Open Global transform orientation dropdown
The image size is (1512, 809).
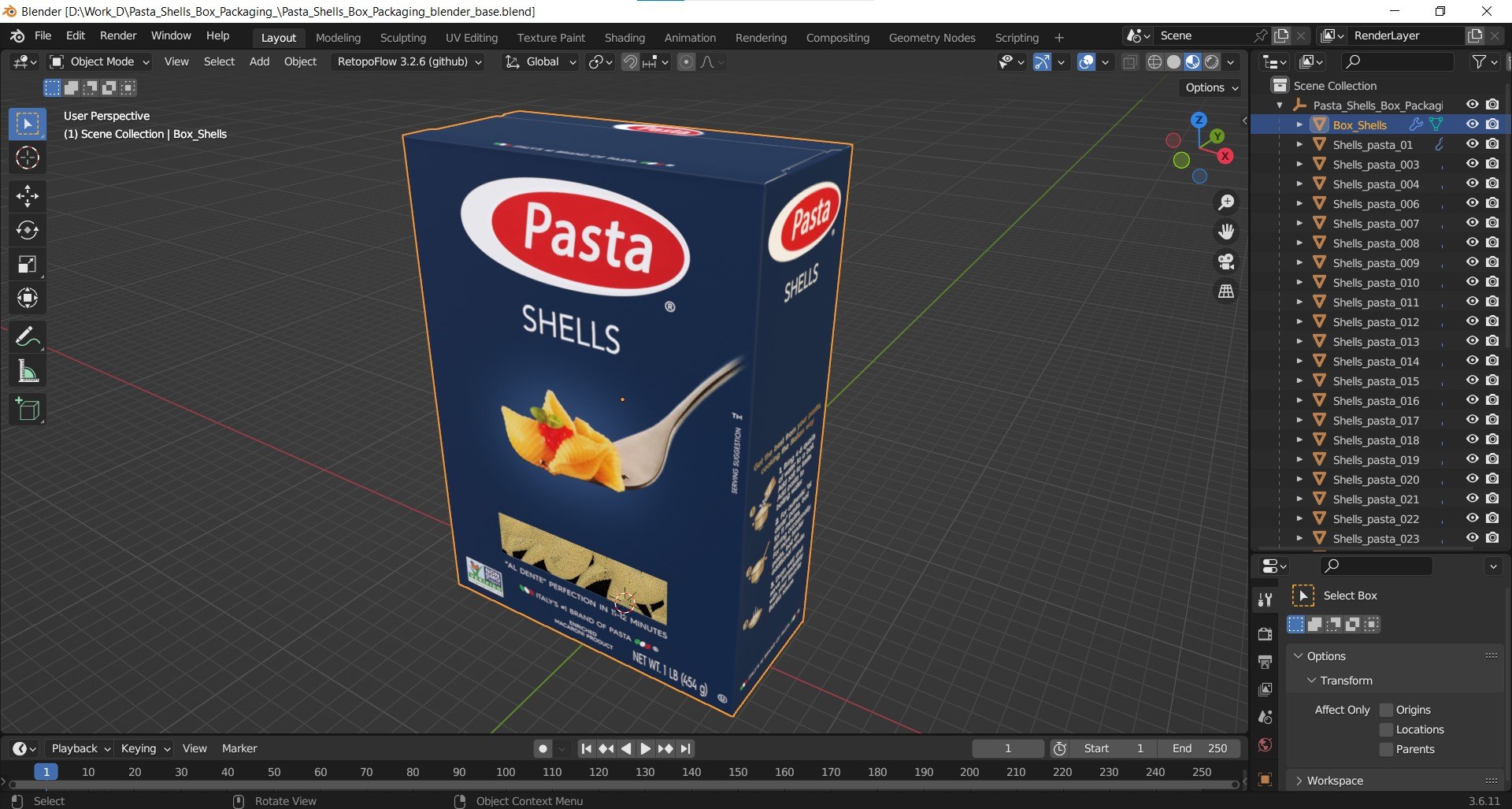[541, 61]
